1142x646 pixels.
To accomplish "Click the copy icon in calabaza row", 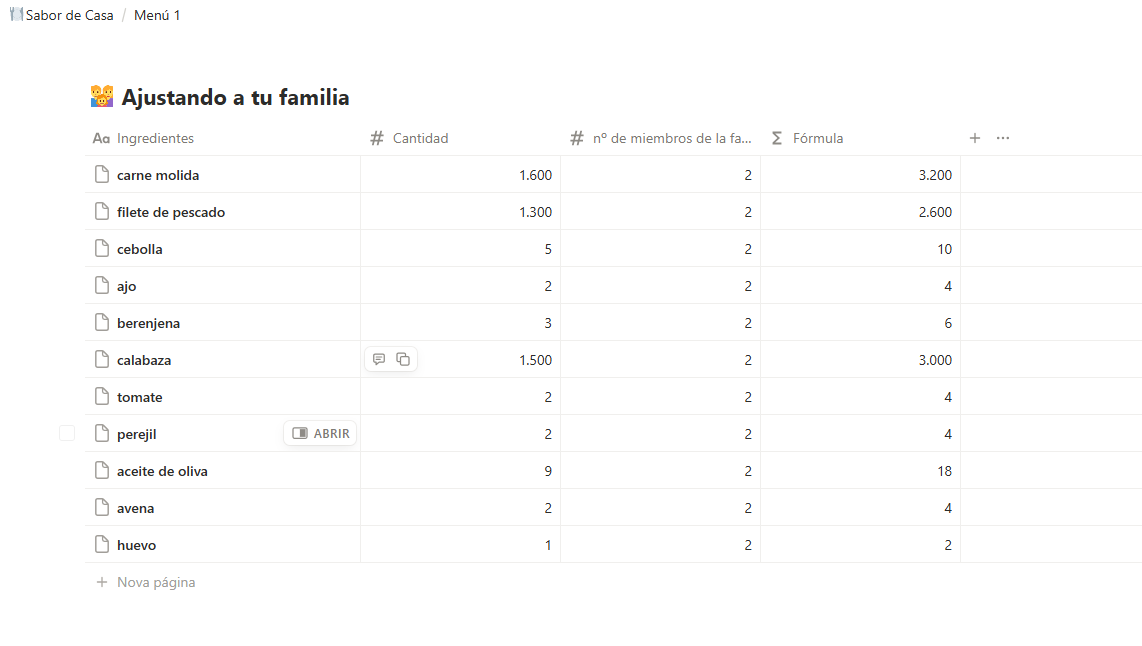I will point(403,359).
